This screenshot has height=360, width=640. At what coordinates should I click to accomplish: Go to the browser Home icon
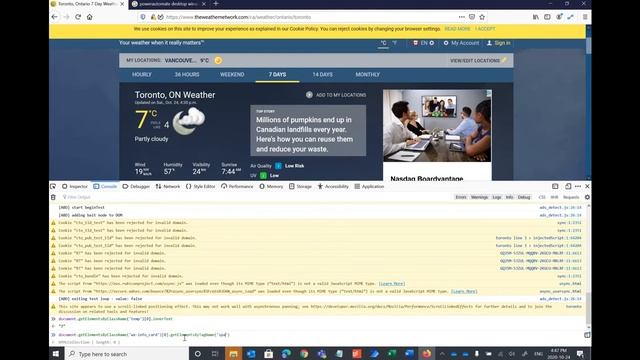point(89,17)
